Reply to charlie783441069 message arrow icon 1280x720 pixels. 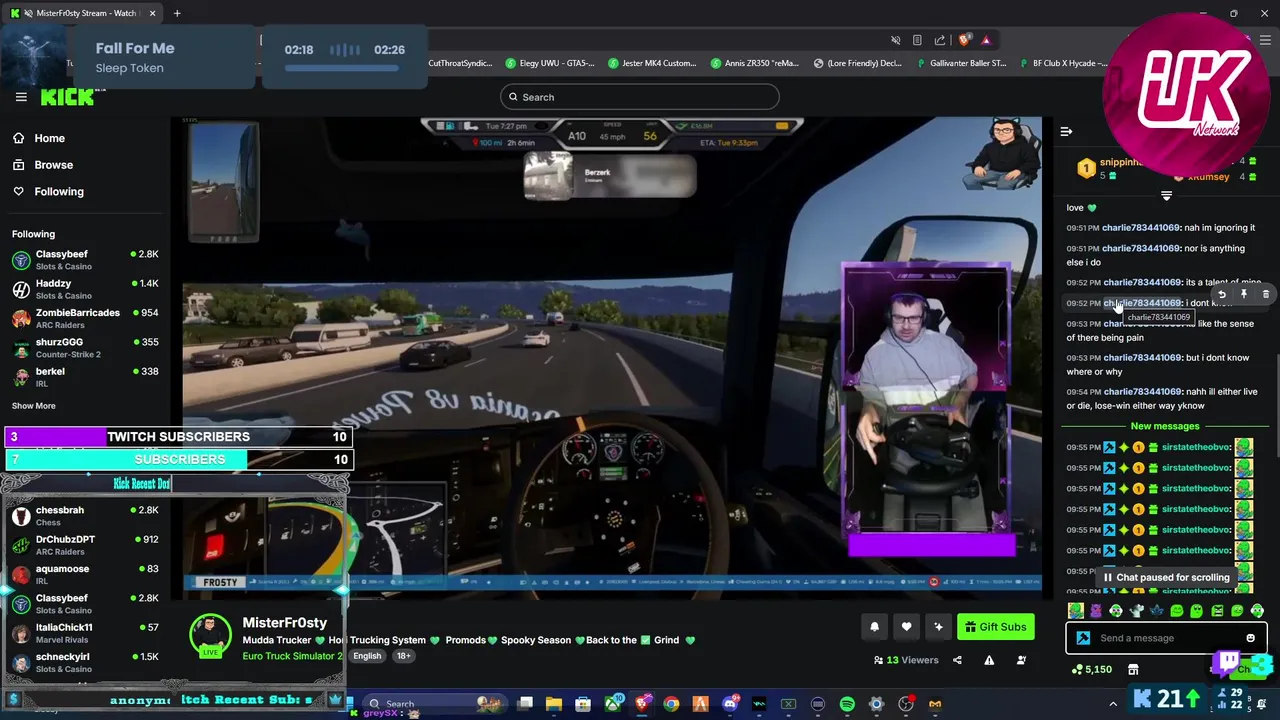point(1222,294)
